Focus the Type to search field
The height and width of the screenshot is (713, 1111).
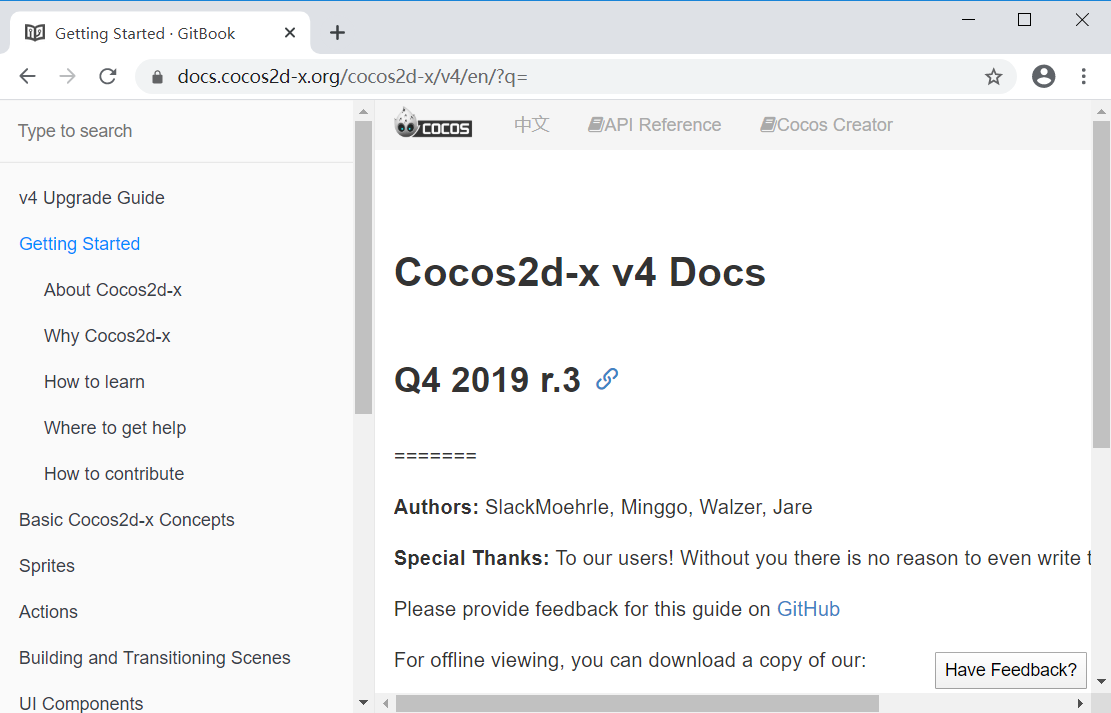pos(177,131)
